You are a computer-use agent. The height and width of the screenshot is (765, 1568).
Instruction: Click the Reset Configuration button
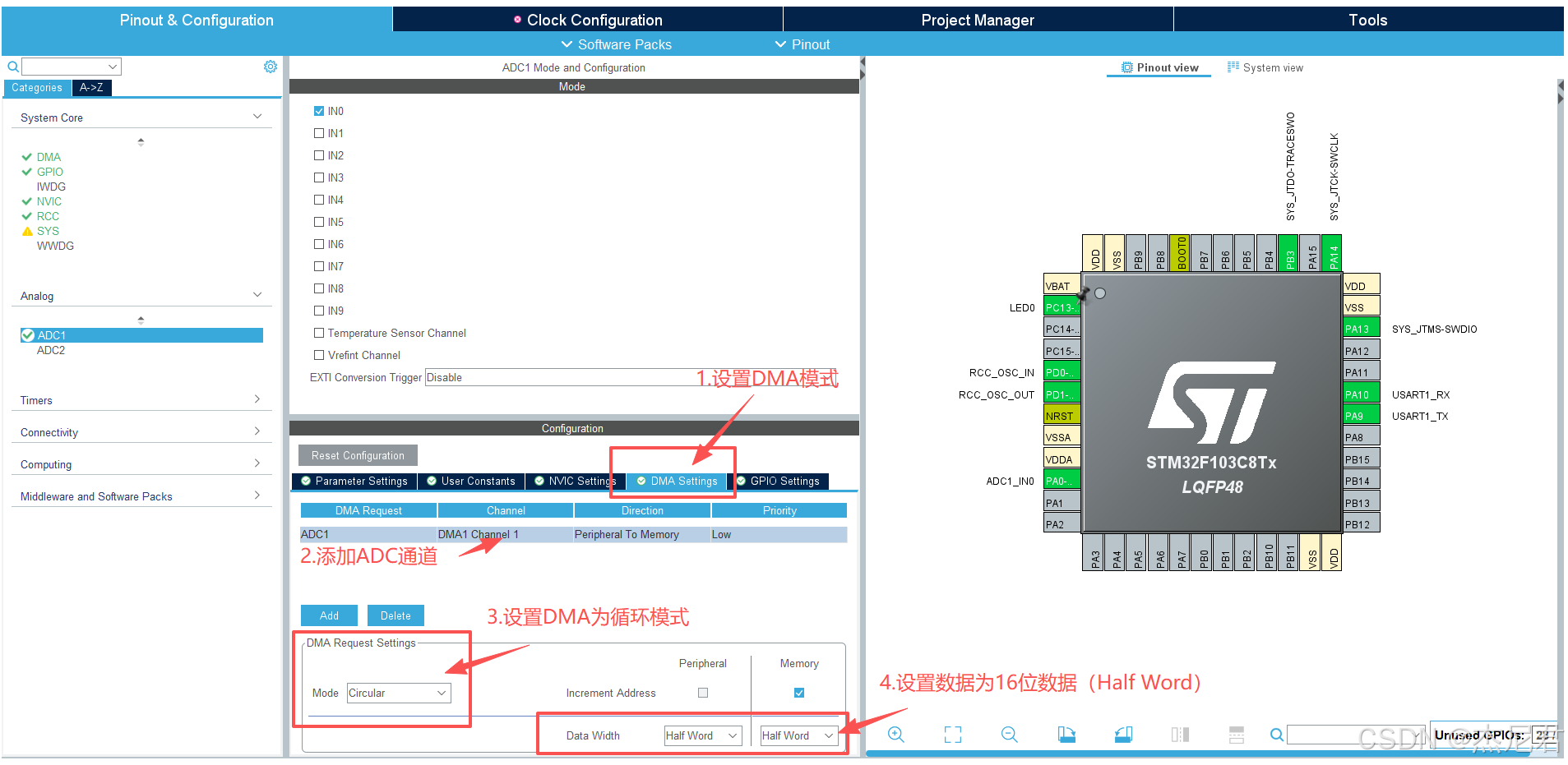358,455
